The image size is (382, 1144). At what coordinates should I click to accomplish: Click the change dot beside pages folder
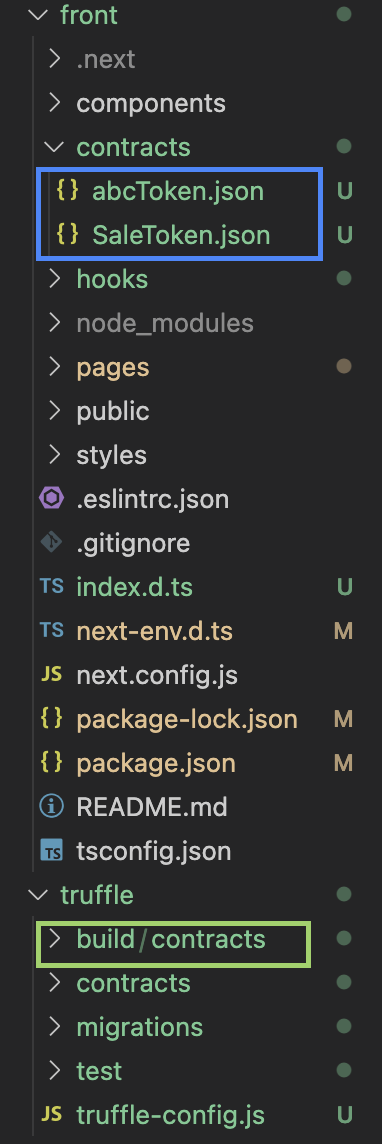pos(344,366)
